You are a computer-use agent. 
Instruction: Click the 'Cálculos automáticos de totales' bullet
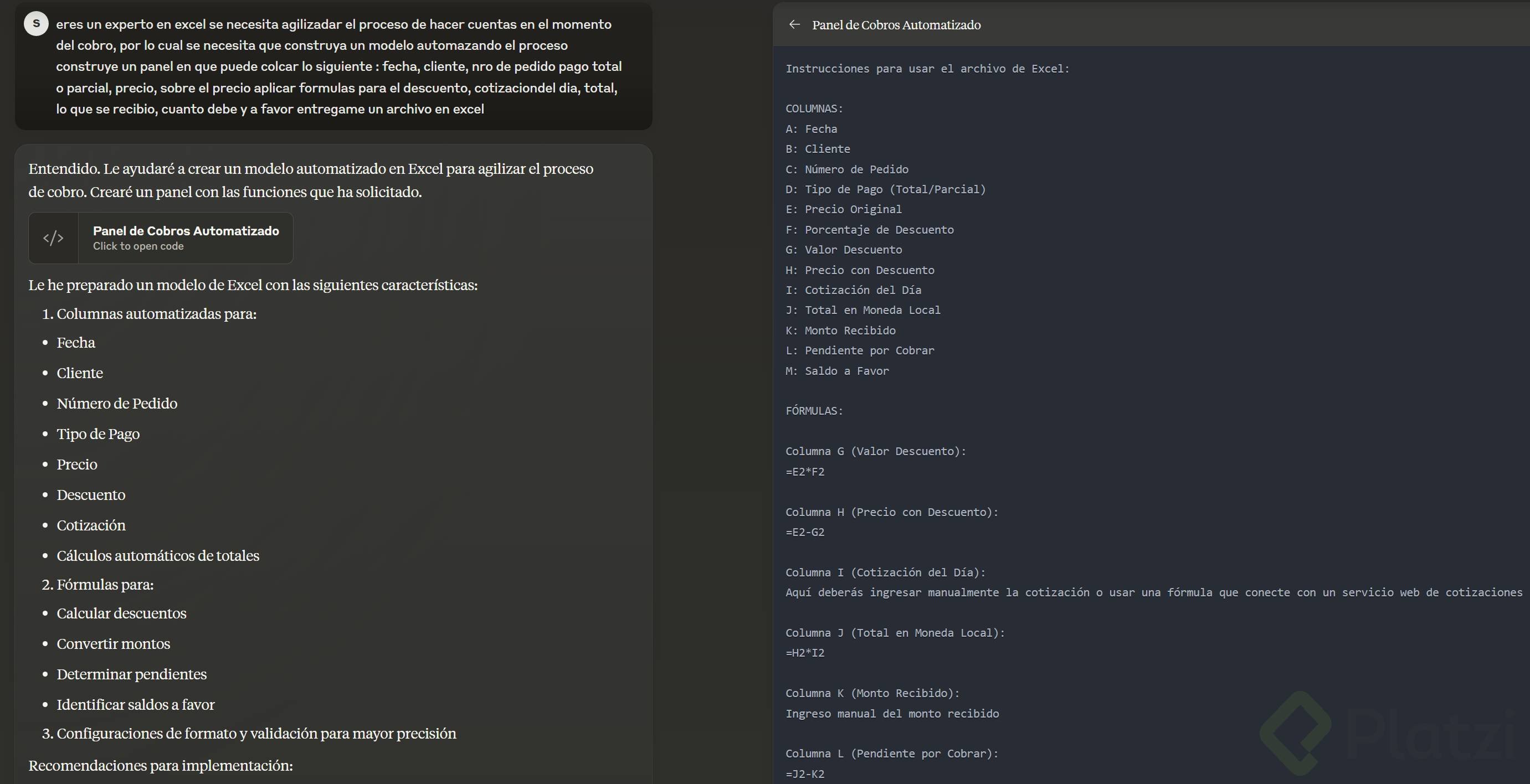tap(158, 556)
